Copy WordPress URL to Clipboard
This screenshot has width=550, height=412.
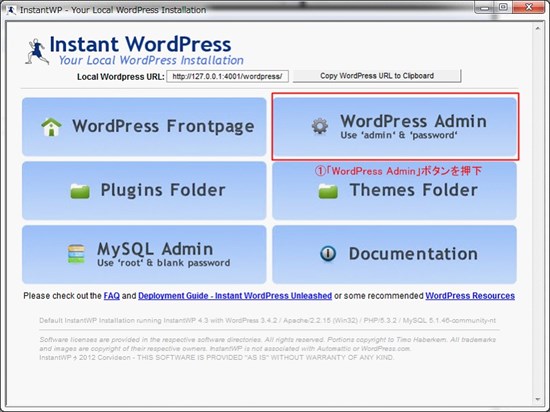pos(377,76)
